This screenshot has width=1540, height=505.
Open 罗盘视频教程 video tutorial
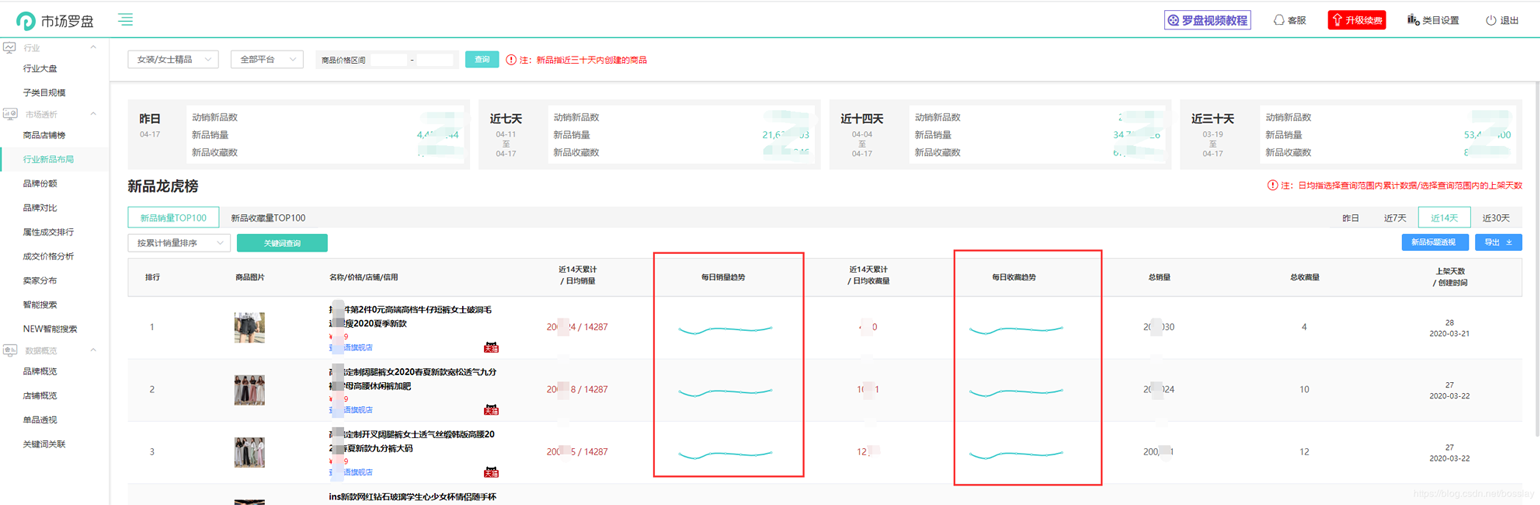(x=1207, y=20)
